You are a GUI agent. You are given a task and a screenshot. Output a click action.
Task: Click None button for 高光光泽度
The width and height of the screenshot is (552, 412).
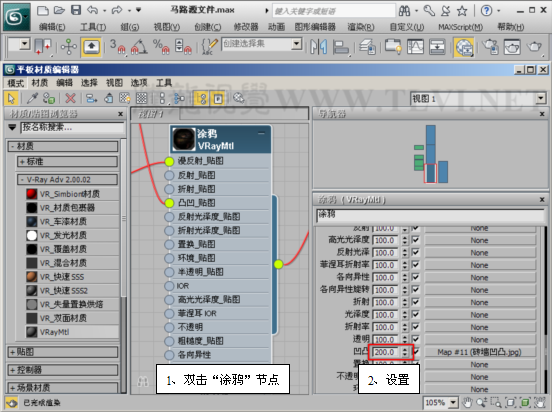pyautogui.click(x=479, y=240)
